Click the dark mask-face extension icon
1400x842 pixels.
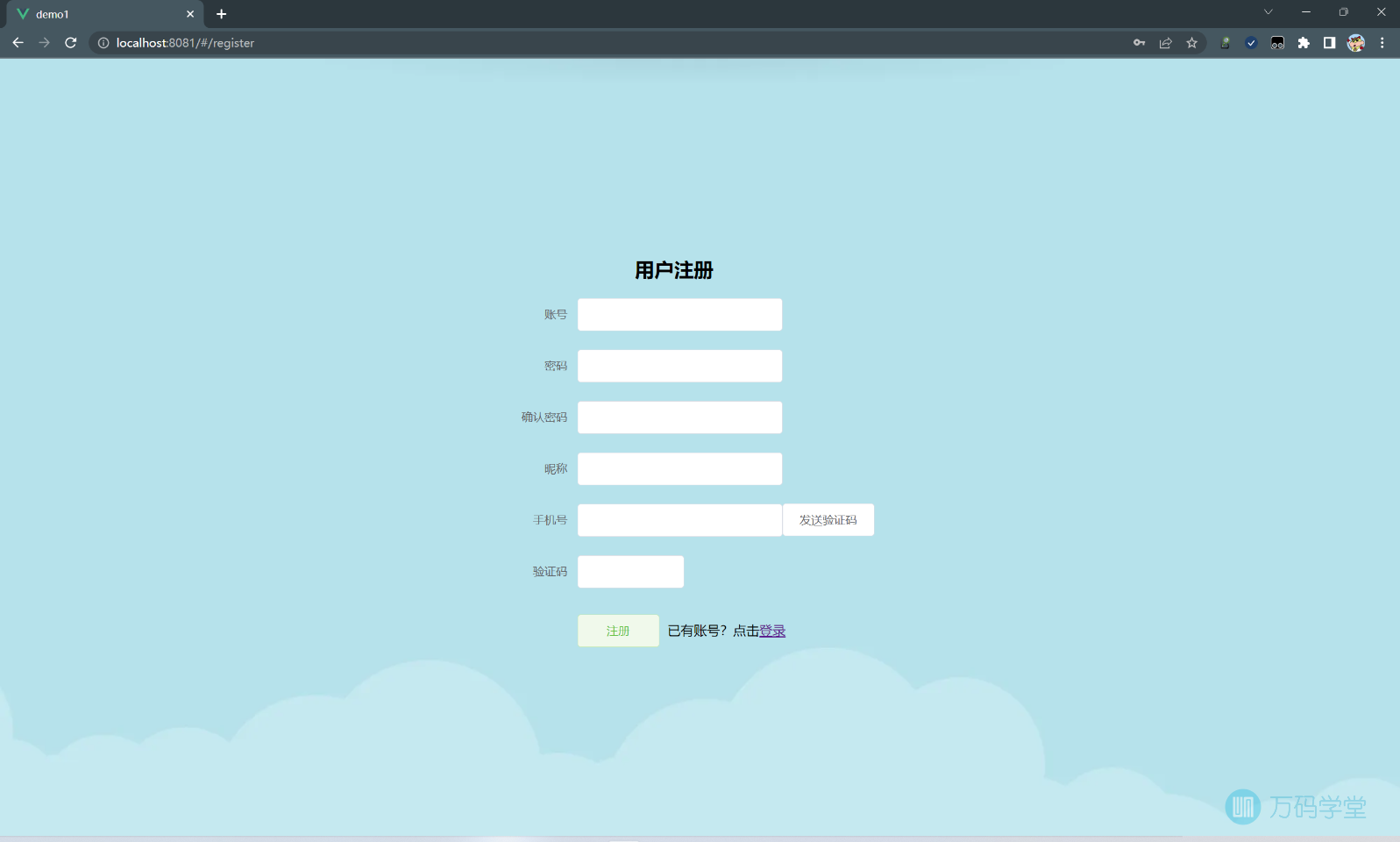[x=1277, y=43]
